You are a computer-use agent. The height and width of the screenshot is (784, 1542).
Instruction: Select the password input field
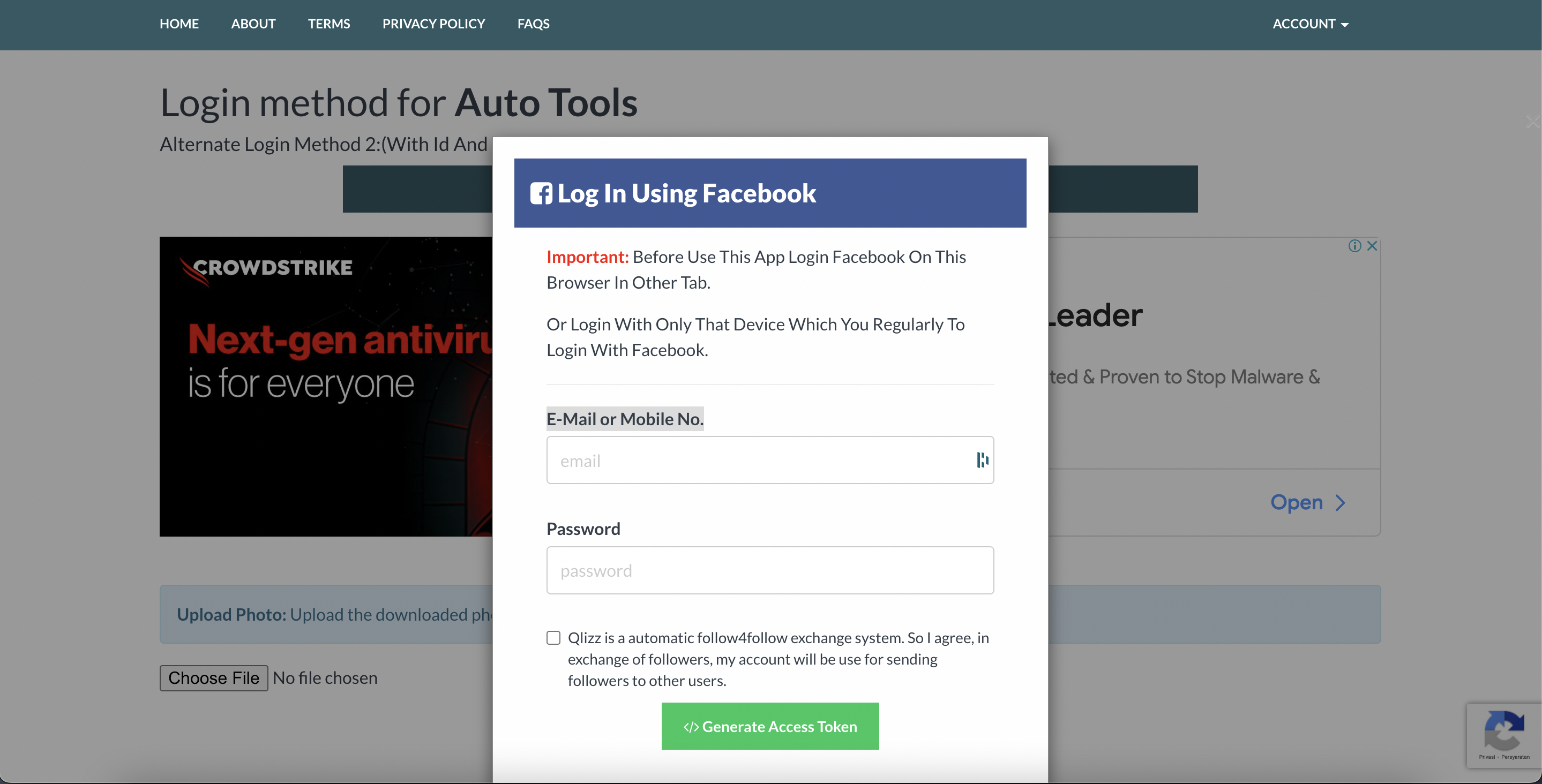(x=770, y=570)
